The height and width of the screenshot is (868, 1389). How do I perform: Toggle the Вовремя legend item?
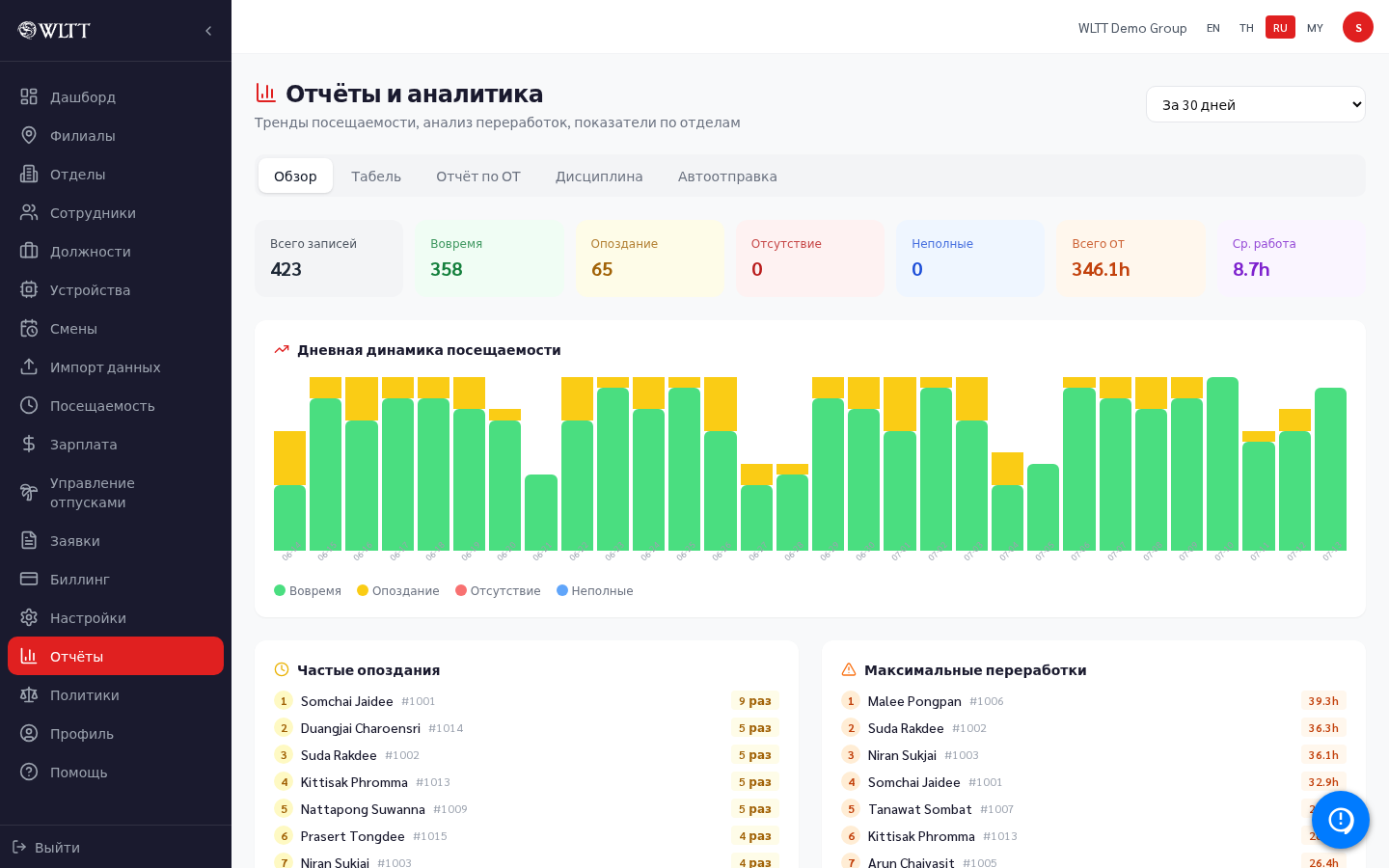click(308, 590)
